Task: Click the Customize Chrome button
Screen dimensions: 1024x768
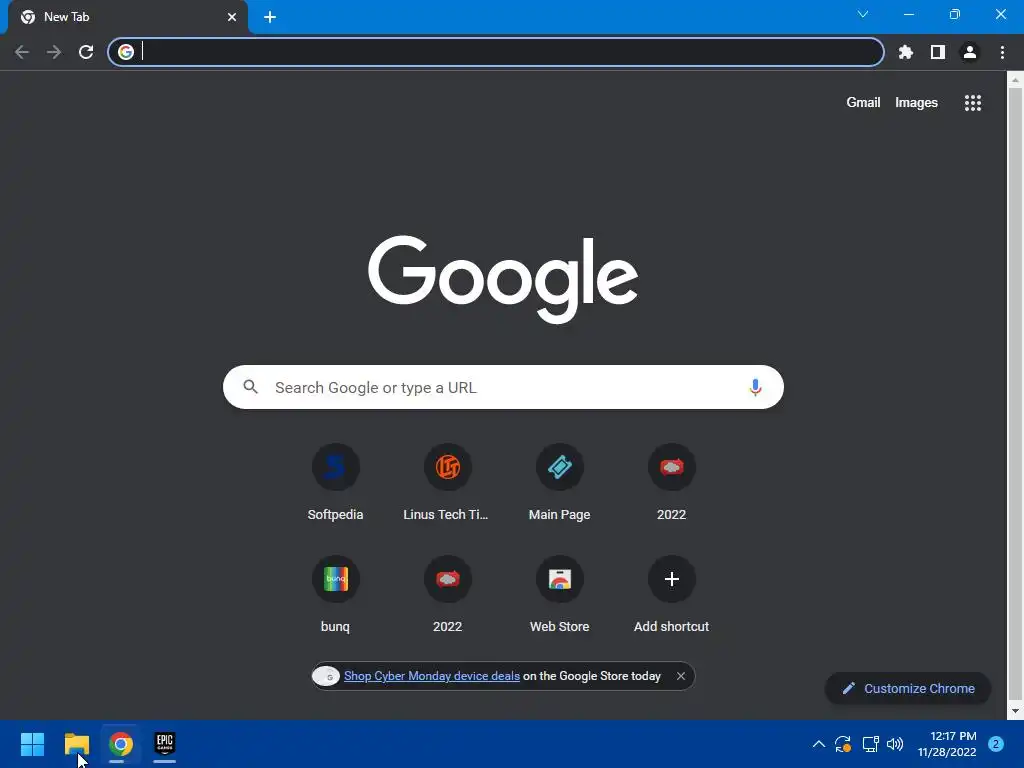Action: 908,688
